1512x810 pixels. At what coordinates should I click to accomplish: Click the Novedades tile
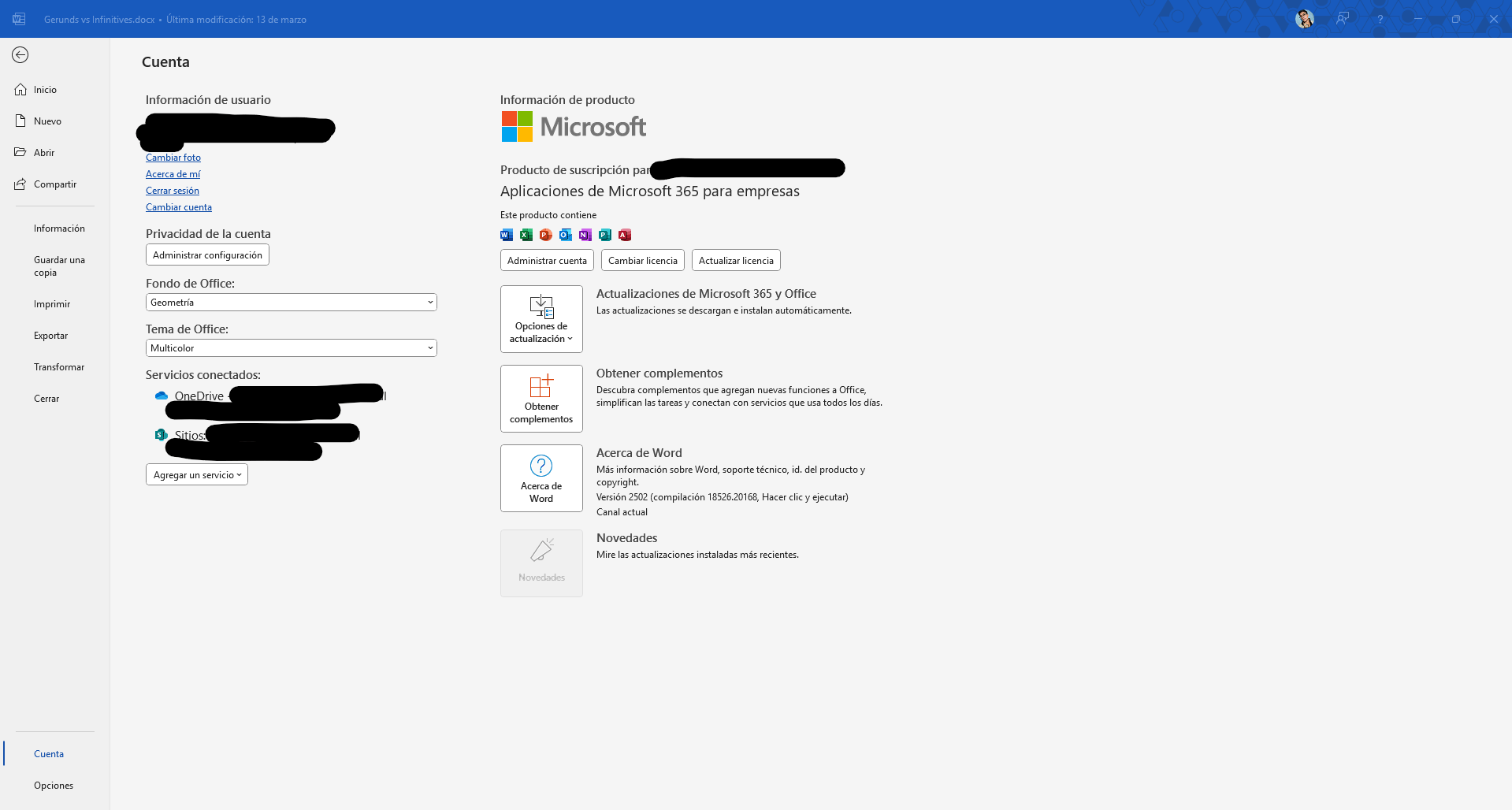click(x=541, y=563)
